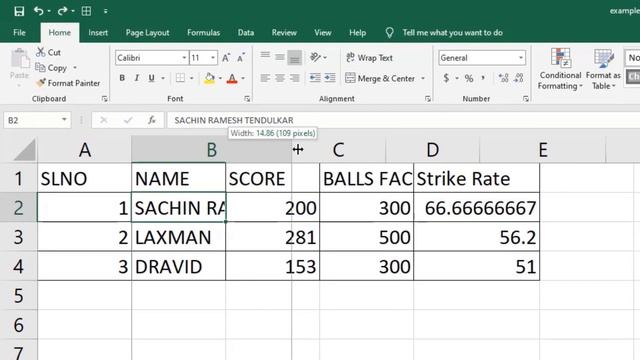This screenshot has width=640, height=360.
Task: Open Number format dialog launcher
Action: (525, 99)
